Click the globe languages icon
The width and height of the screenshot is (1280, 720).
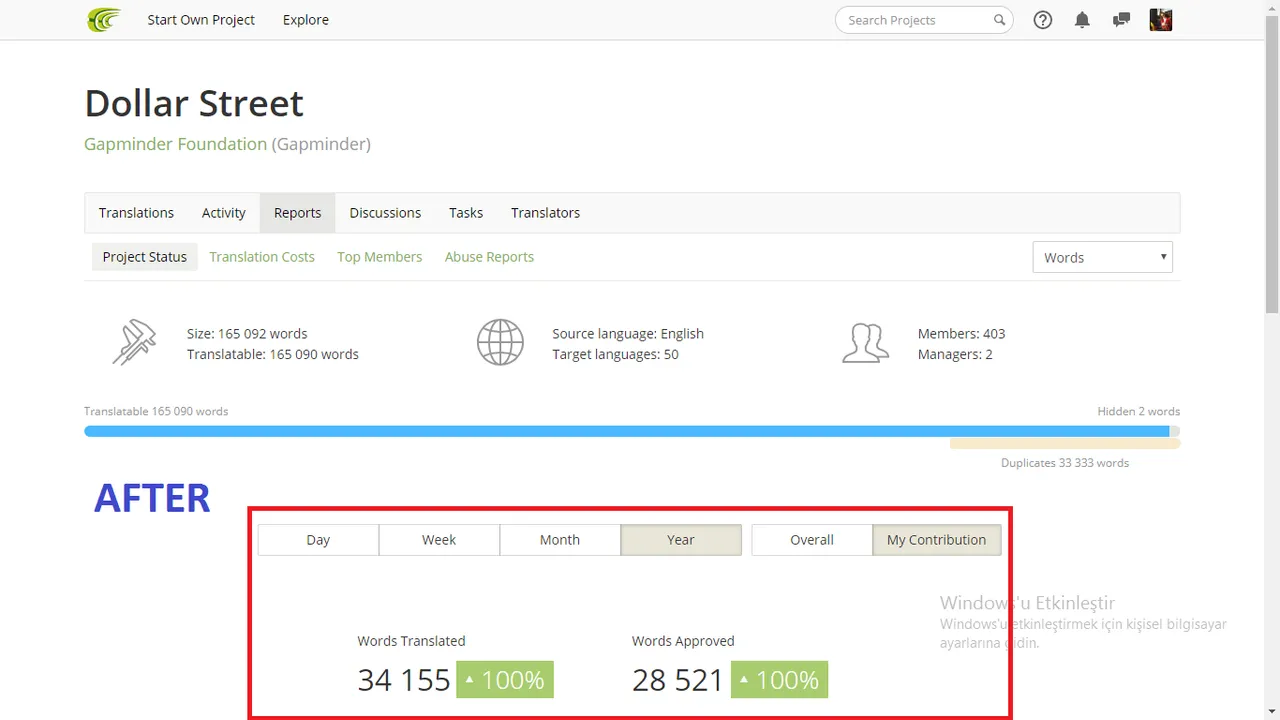click(500, 343)
